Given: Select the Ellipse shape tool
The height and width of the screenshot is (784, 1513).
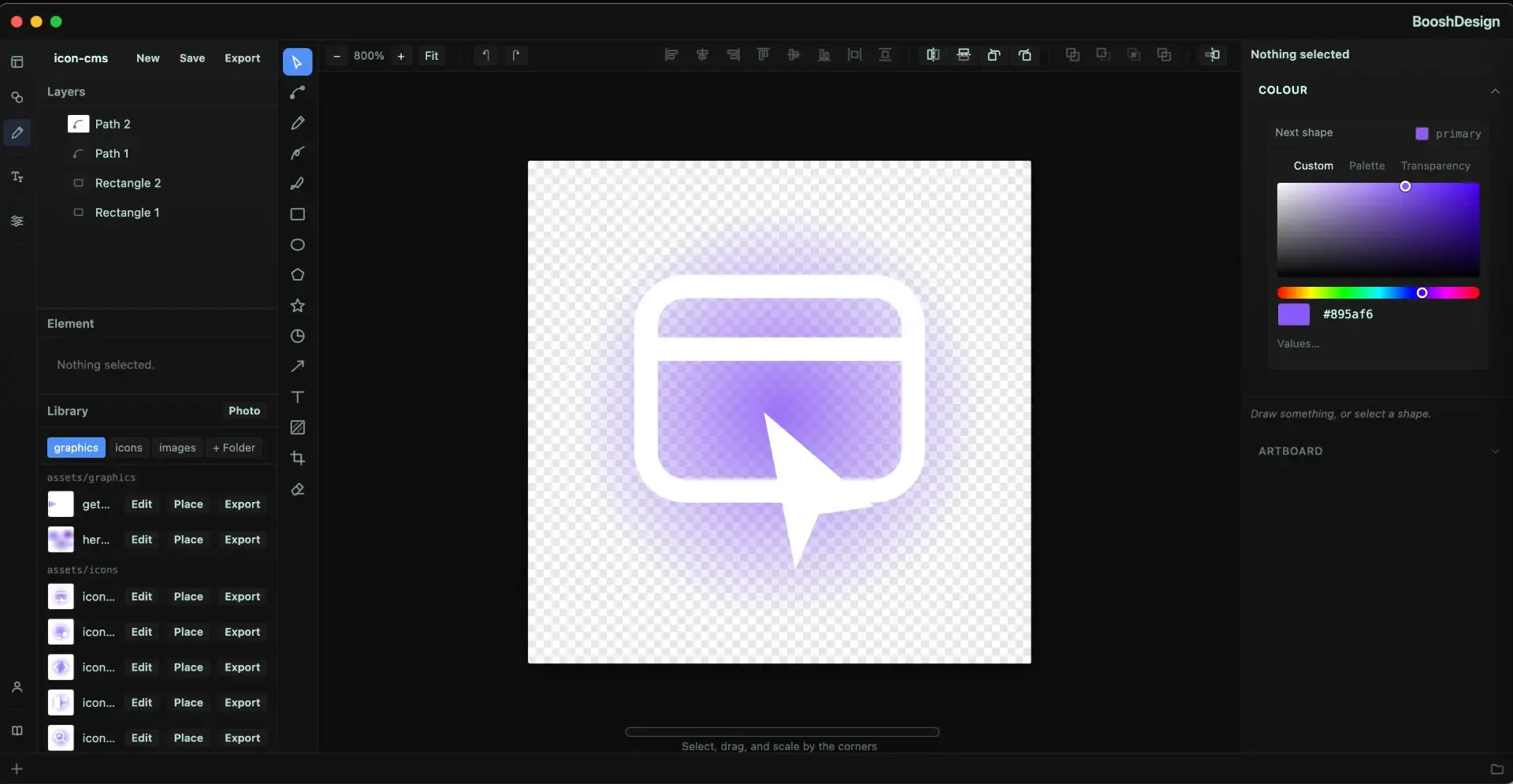Looking at the screenshot, I should pyautogui.click(x=297, y=244).
